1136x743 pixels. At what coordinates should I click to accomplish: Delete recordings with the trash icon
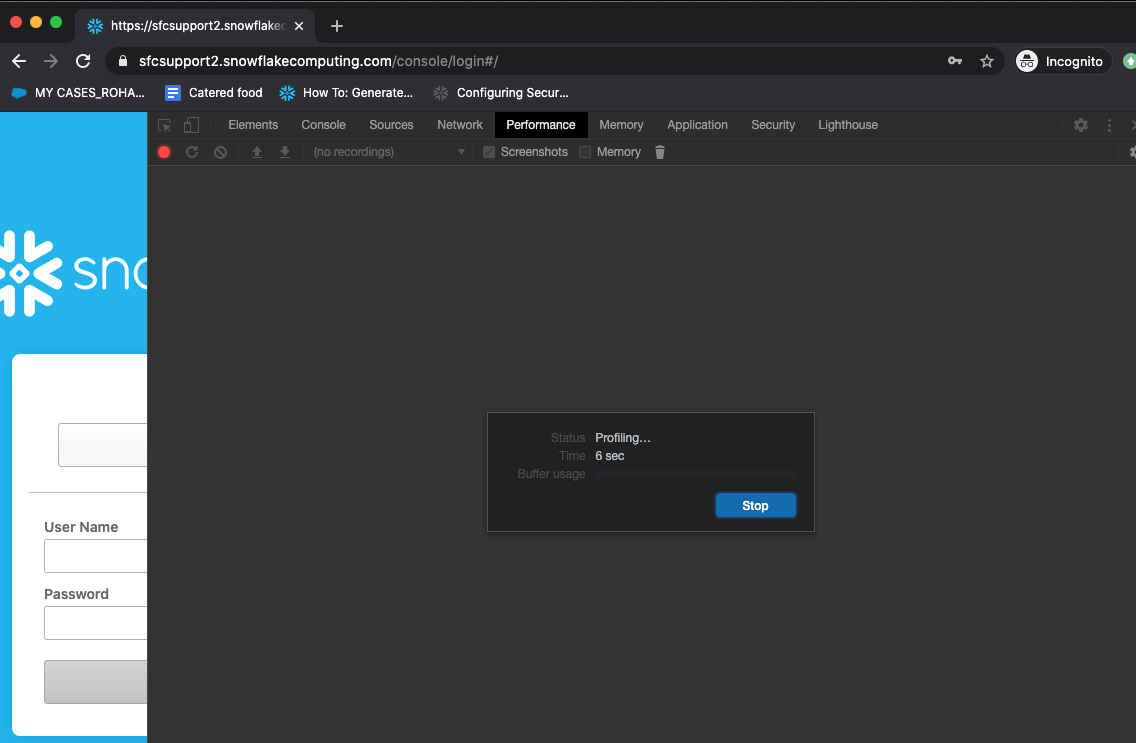pos(659,152)
